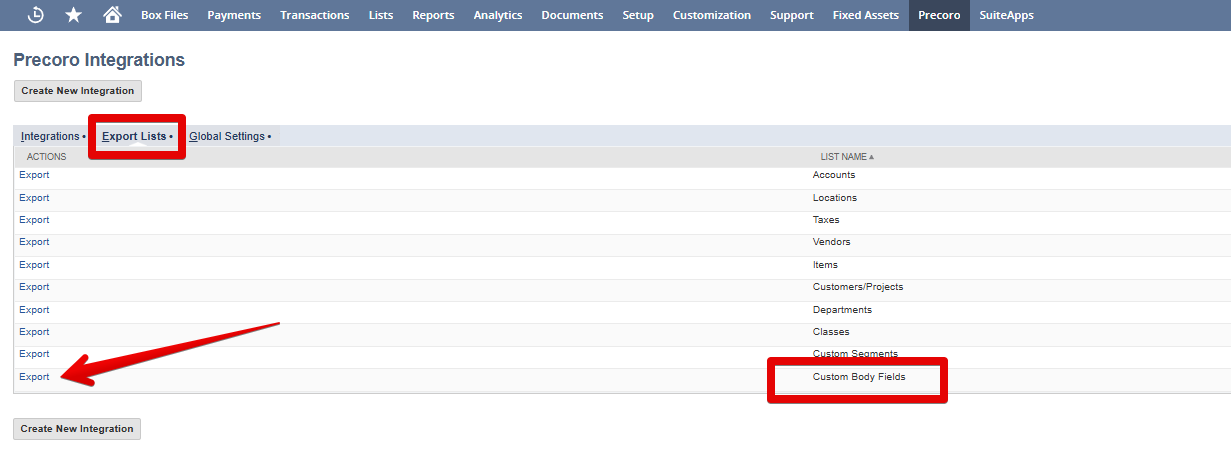Open the Fixed Assets menu
The width and height of the screenshot is (1231, 459).
coord(866,15)
